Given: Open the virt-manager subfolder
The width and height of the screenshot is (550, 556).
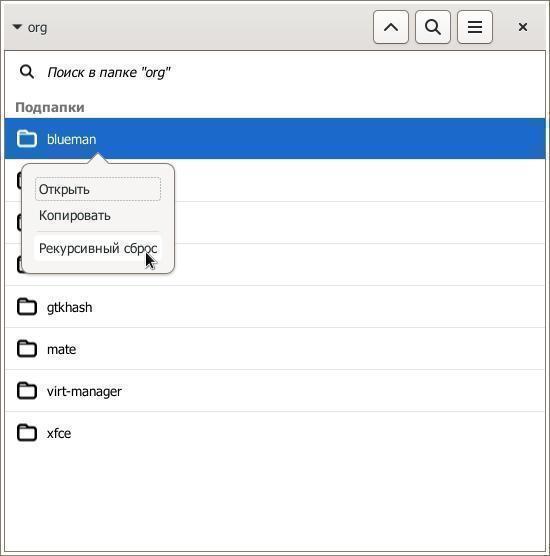Looking at the screenshot, I should coord(275,391).
